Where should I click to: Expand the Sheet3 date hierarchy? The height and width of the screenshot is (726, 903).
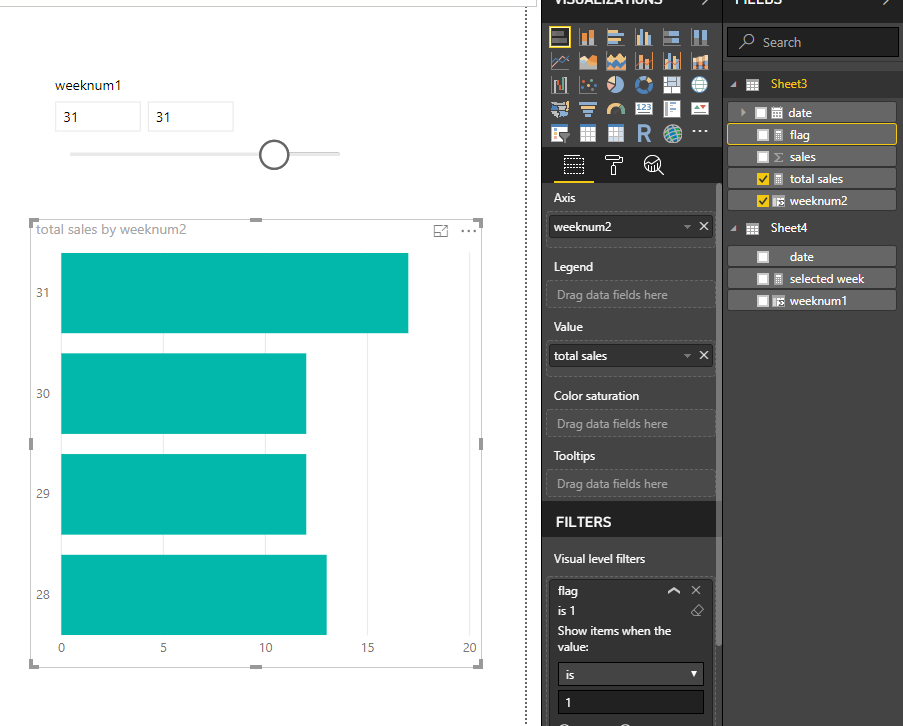coord(743,113)
